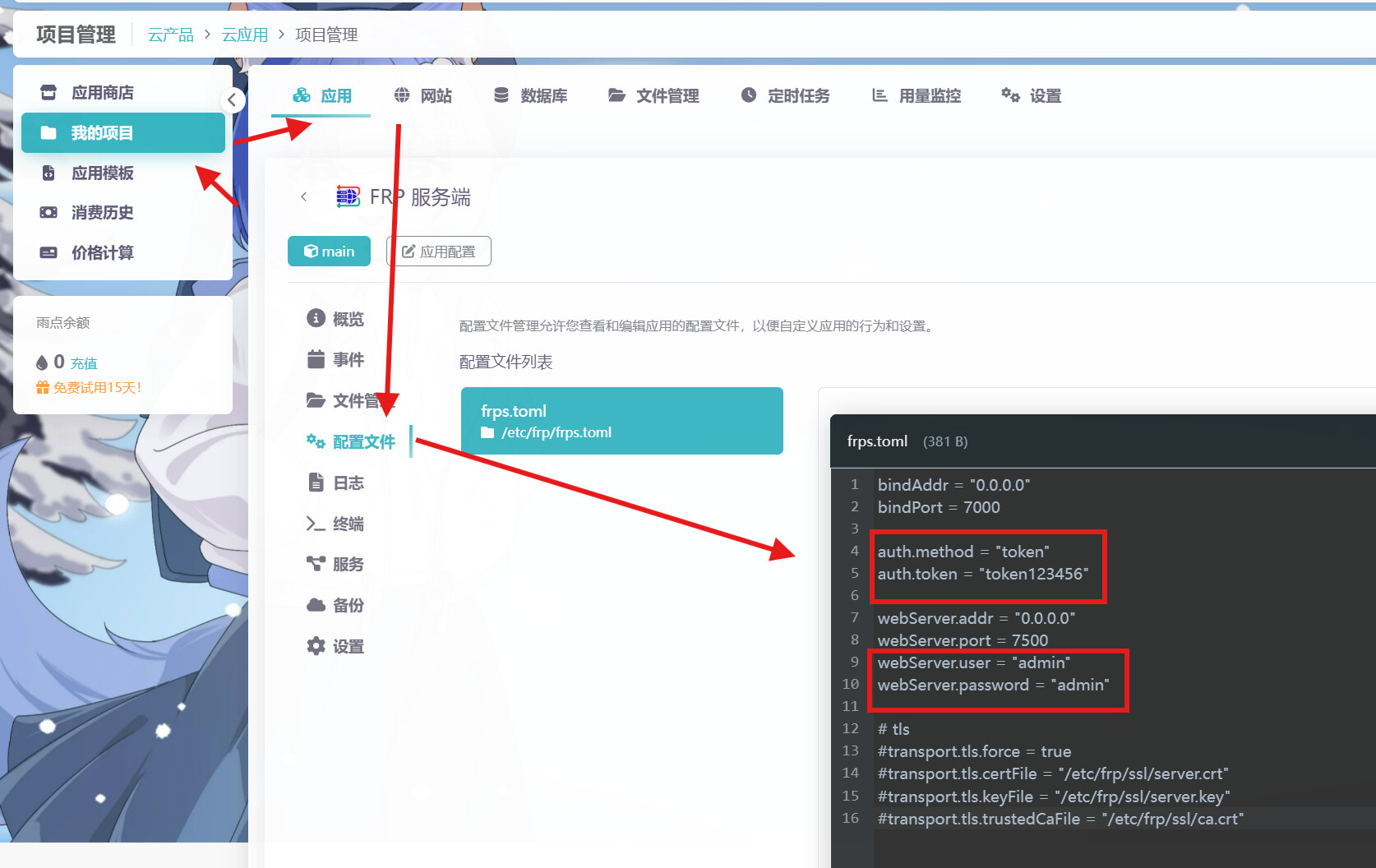The width and height of the screenshot is (1376, 868).
Task: Open 应用商店 in the sidebar
Action: tap(102, 93)
